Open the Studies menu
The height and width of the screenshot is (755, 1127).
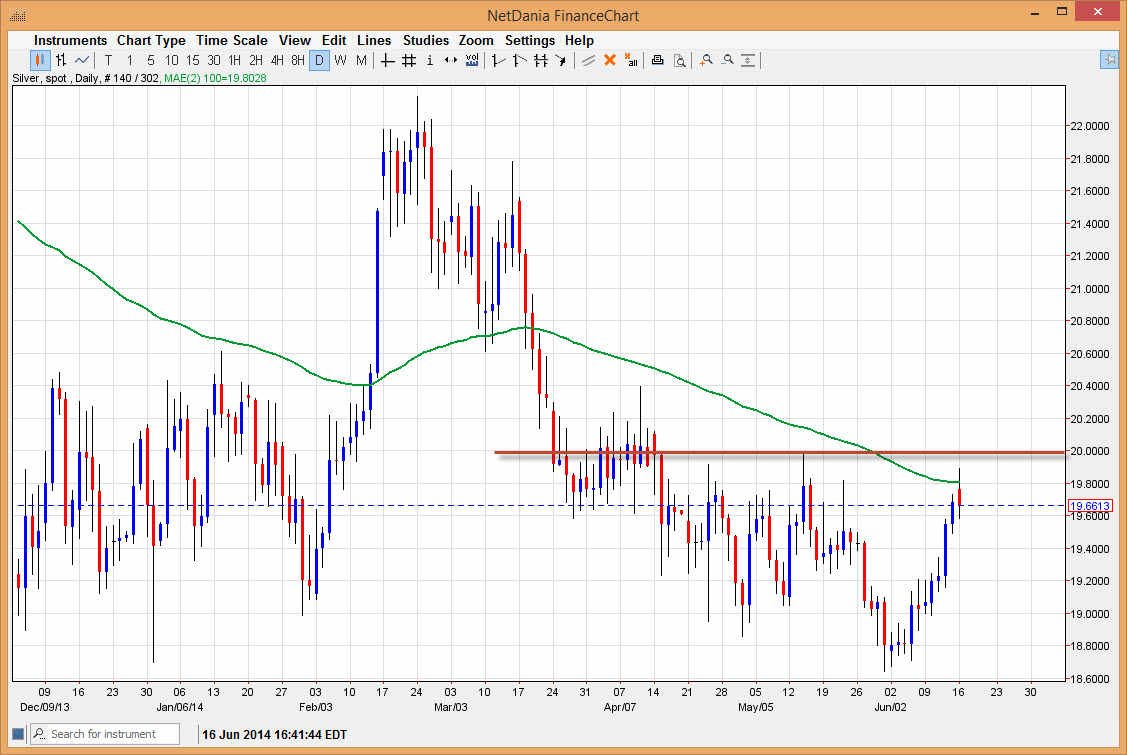click(x=426, y=40)
